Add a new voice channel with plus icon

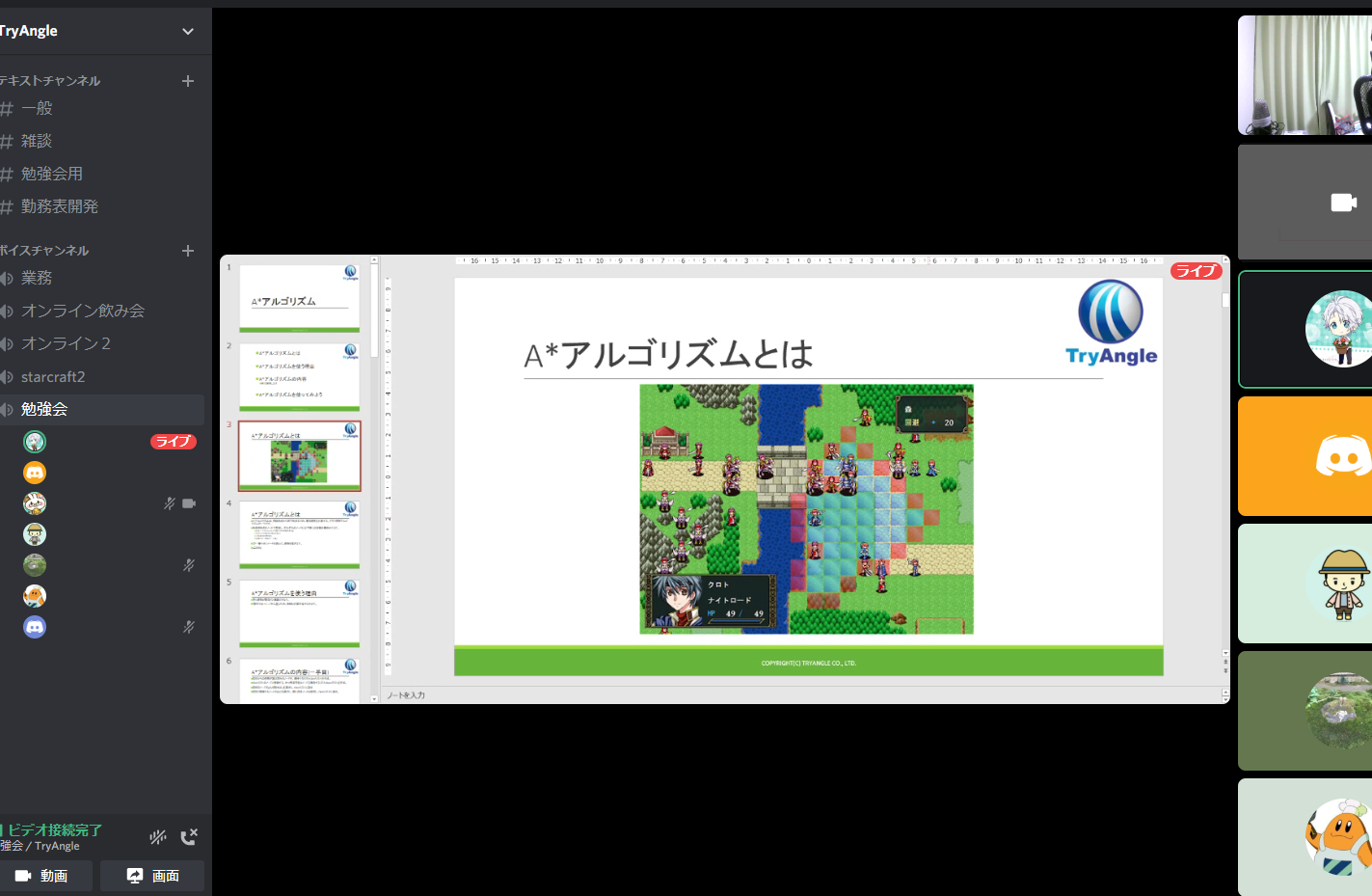[x=188, y=251]
